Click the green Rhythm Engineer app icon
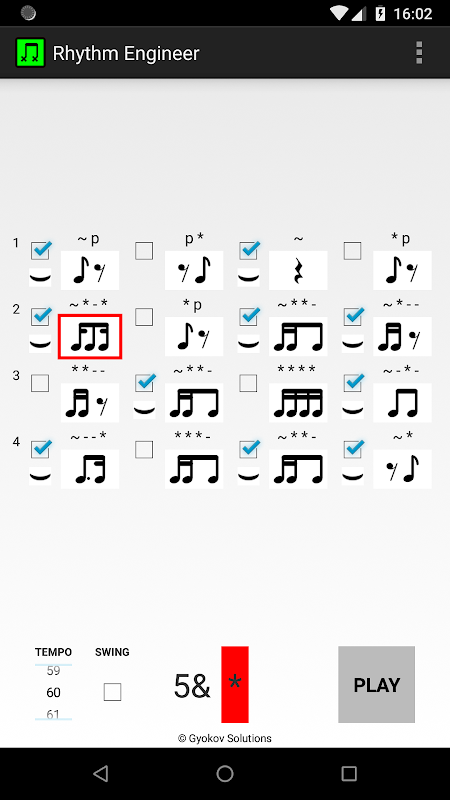450x800 pixels. [x=30, y=53]
